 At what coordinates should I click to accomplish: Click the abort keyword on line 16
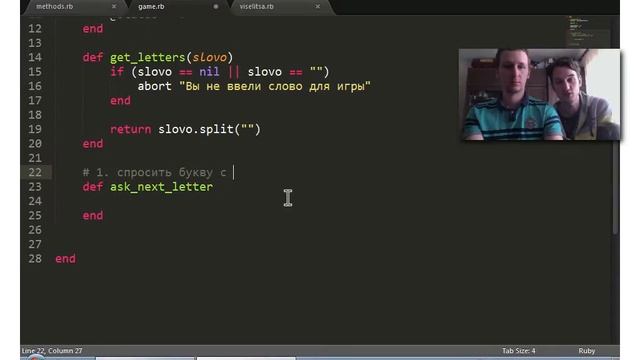[154, 87]
